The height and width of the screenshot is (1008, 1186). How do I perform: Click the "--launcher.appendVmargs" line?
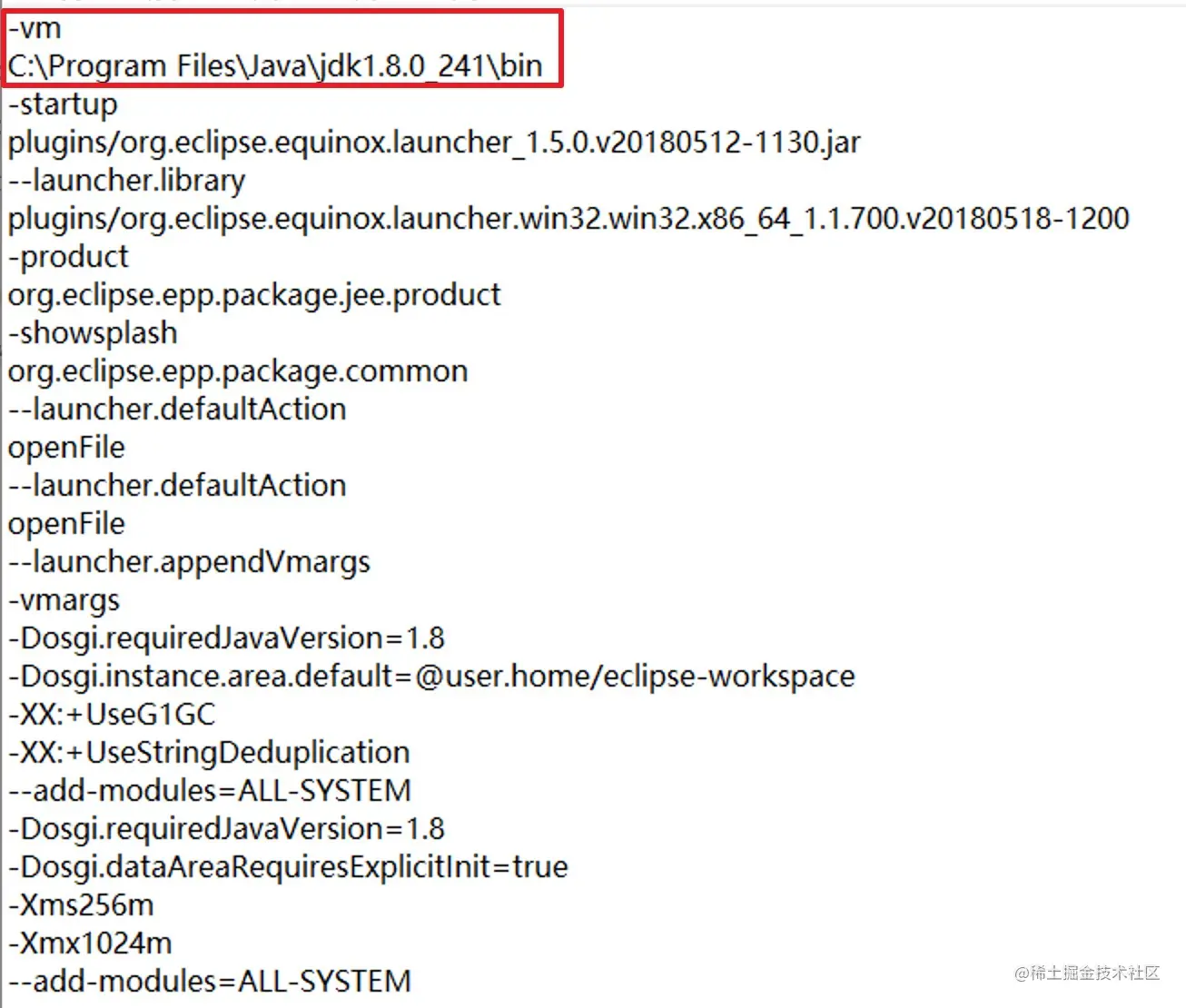(x=189, y=562)
